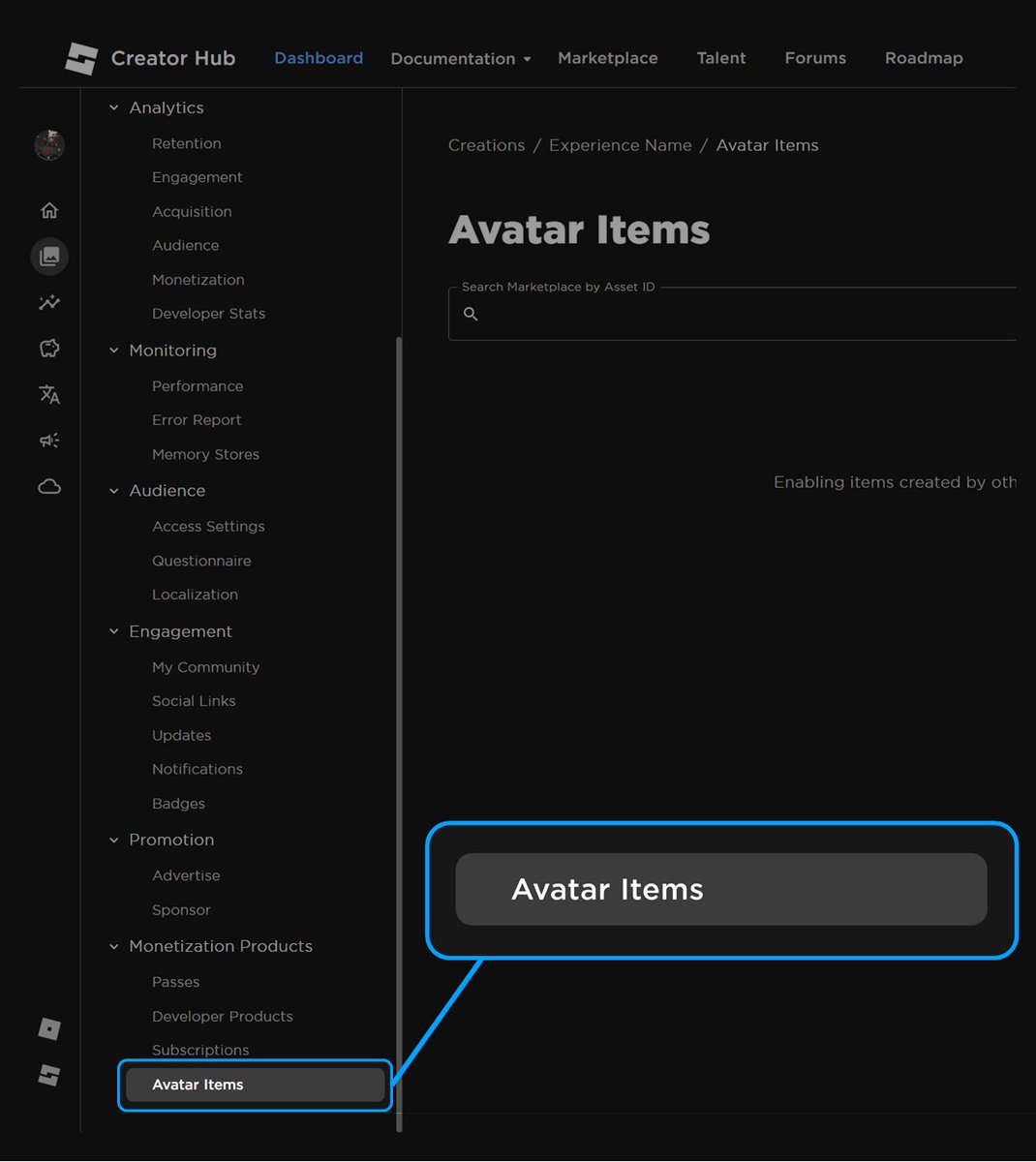Select Audience under Analytics
Viewport: 1036px width, 1162px height.
186,245
